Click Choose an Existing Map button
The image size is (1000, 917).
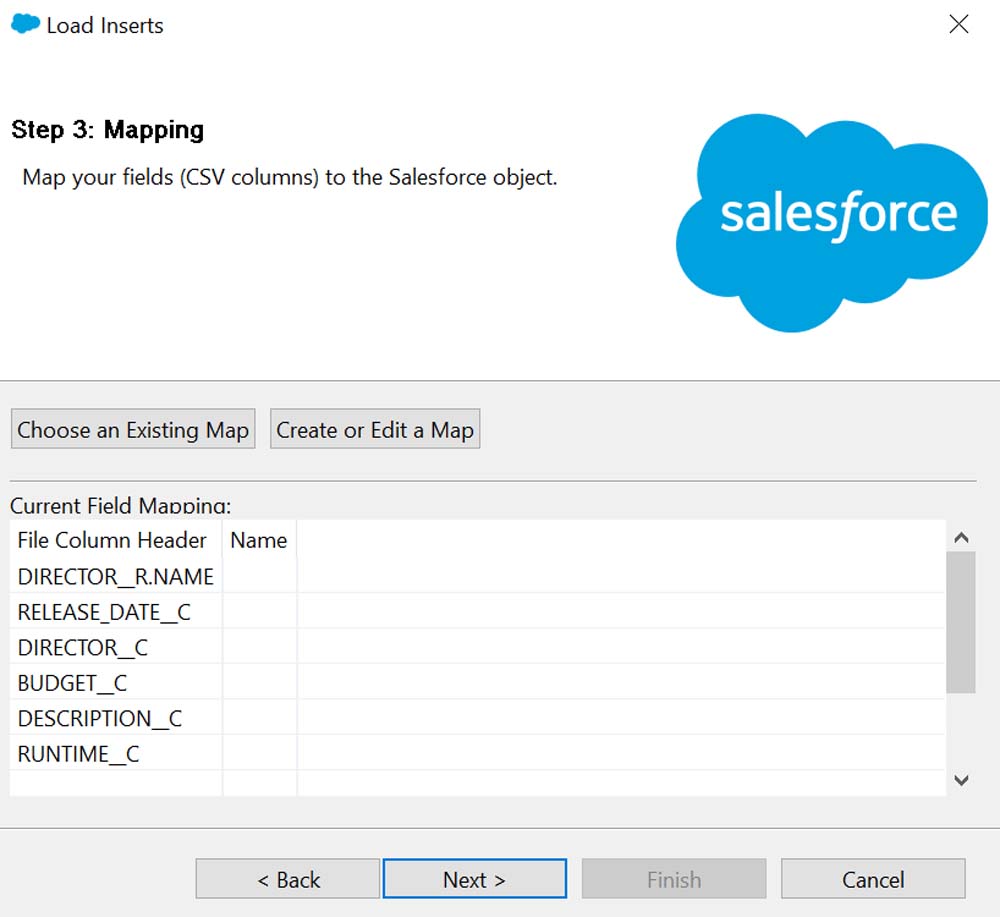point(133,430)
